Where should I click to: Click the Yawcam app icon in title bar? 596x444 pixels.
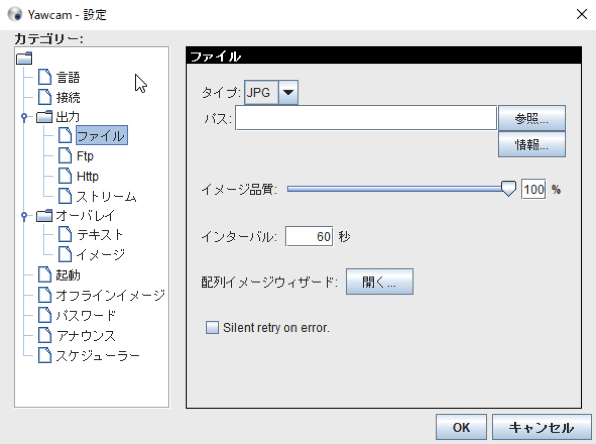coord(15,14)
